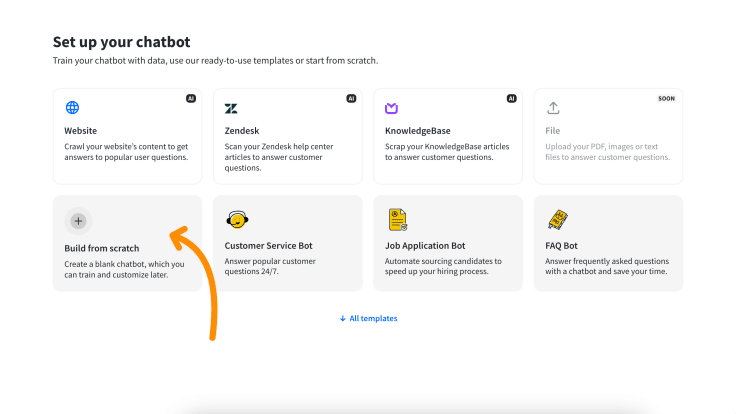Click the KnowledgeBase purple icon
This screenshot has height=414, width=736.
[x=392, y=108]
